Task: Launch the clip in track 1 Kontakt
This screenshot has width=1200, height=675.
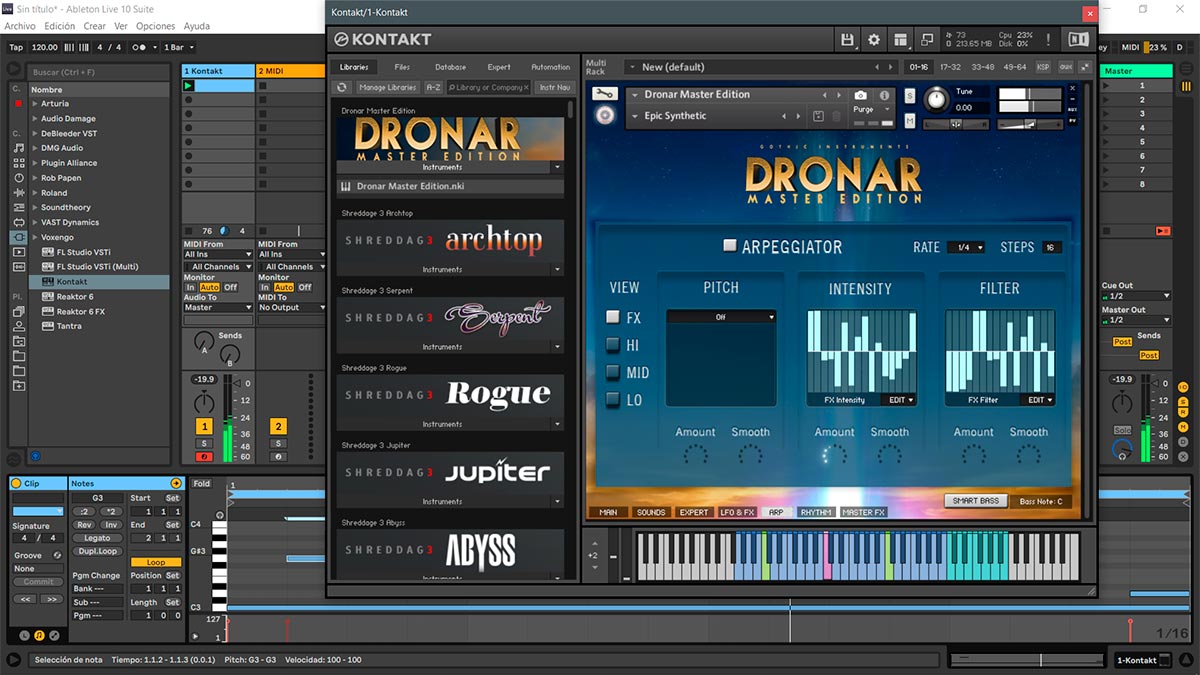Action: coord(188,86)
